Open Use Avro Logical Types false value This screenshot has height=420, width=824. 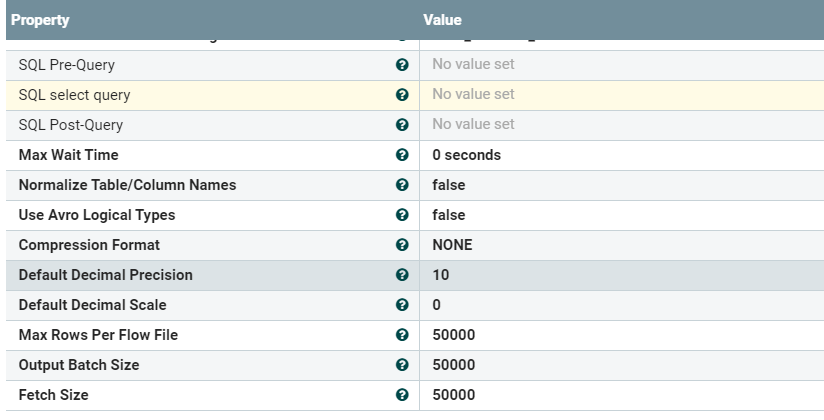coord(449,215)
